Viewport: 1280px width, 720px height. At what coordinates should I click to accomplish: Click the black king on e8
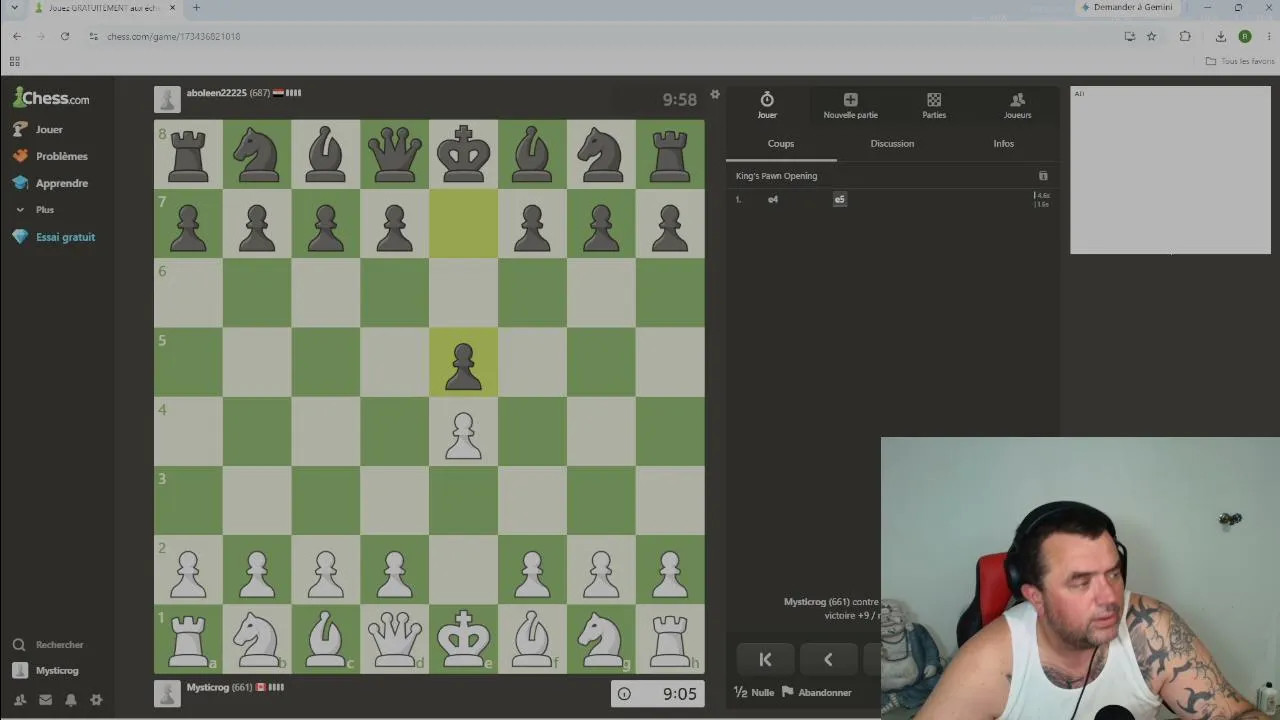click(x=463, y=154)
